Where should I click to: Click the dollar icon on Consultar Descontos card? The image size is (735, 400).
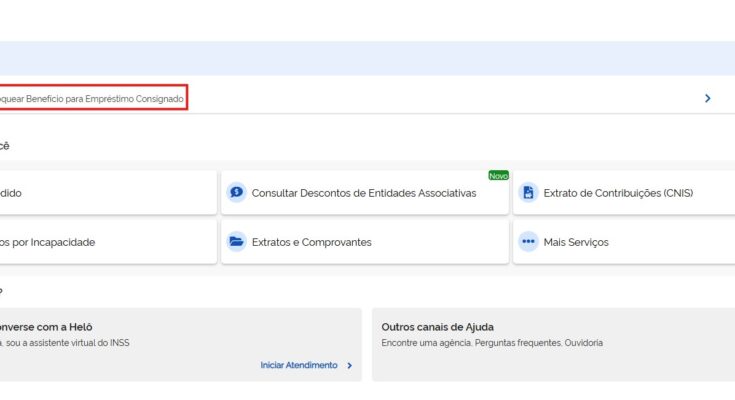[x=236, y=193]
